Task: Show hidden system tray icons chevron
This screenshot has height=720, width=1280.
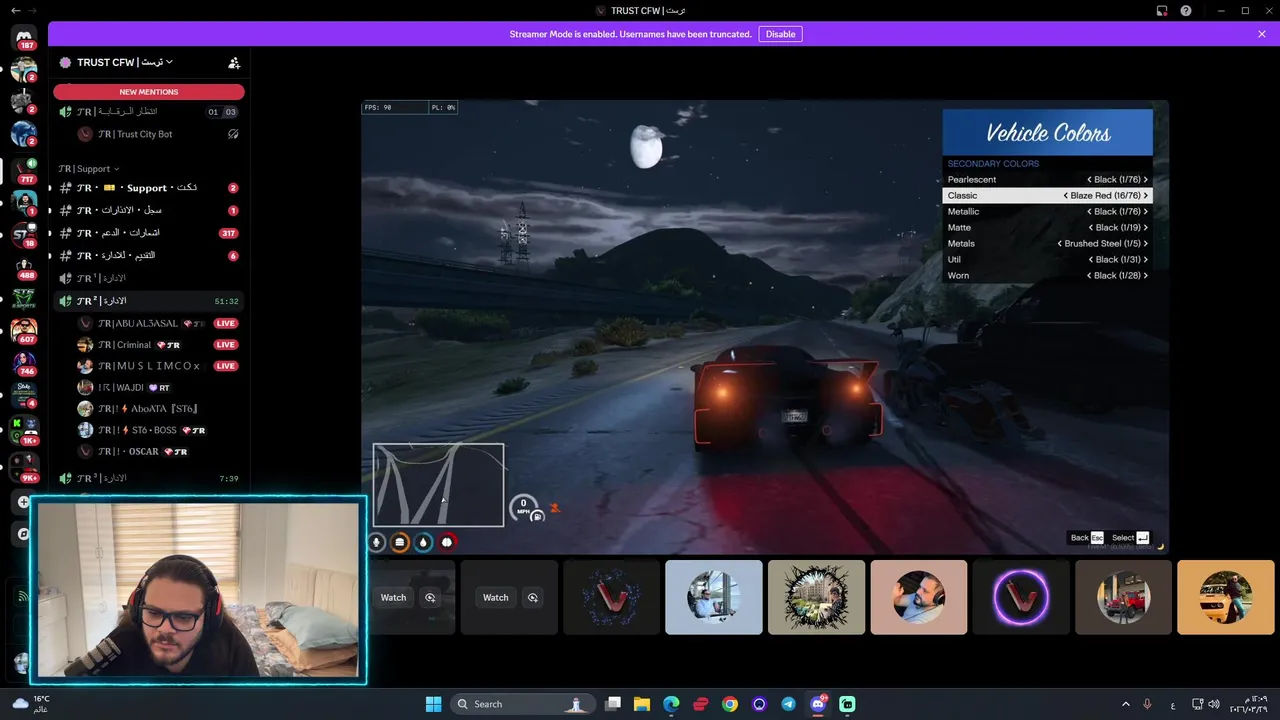Action: pos(1126,704)
